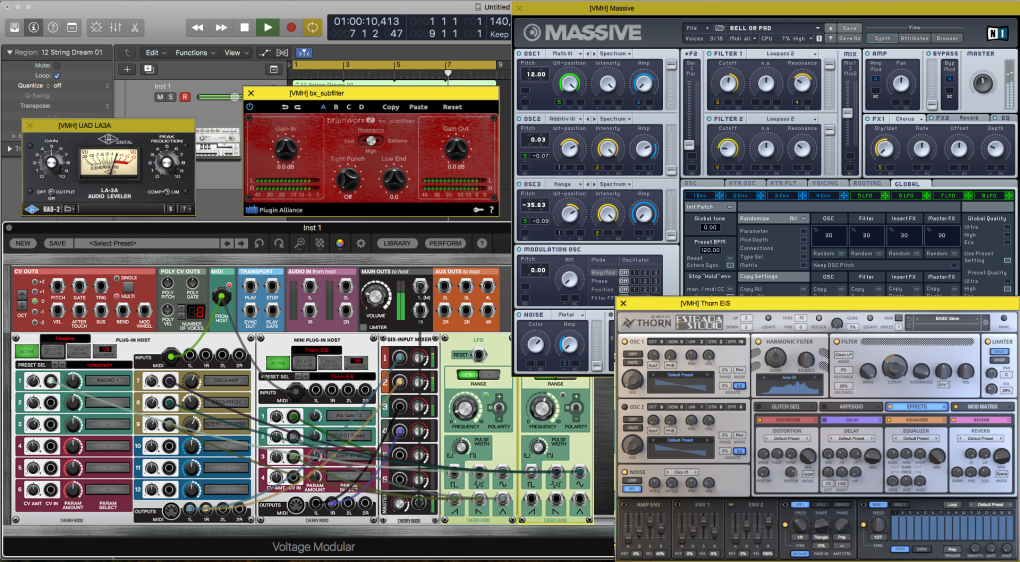Viewport: 1020px width, 562px height.
Task: Open the Select Preset field in Voltage Modular
Action: [x=146, y=243]
